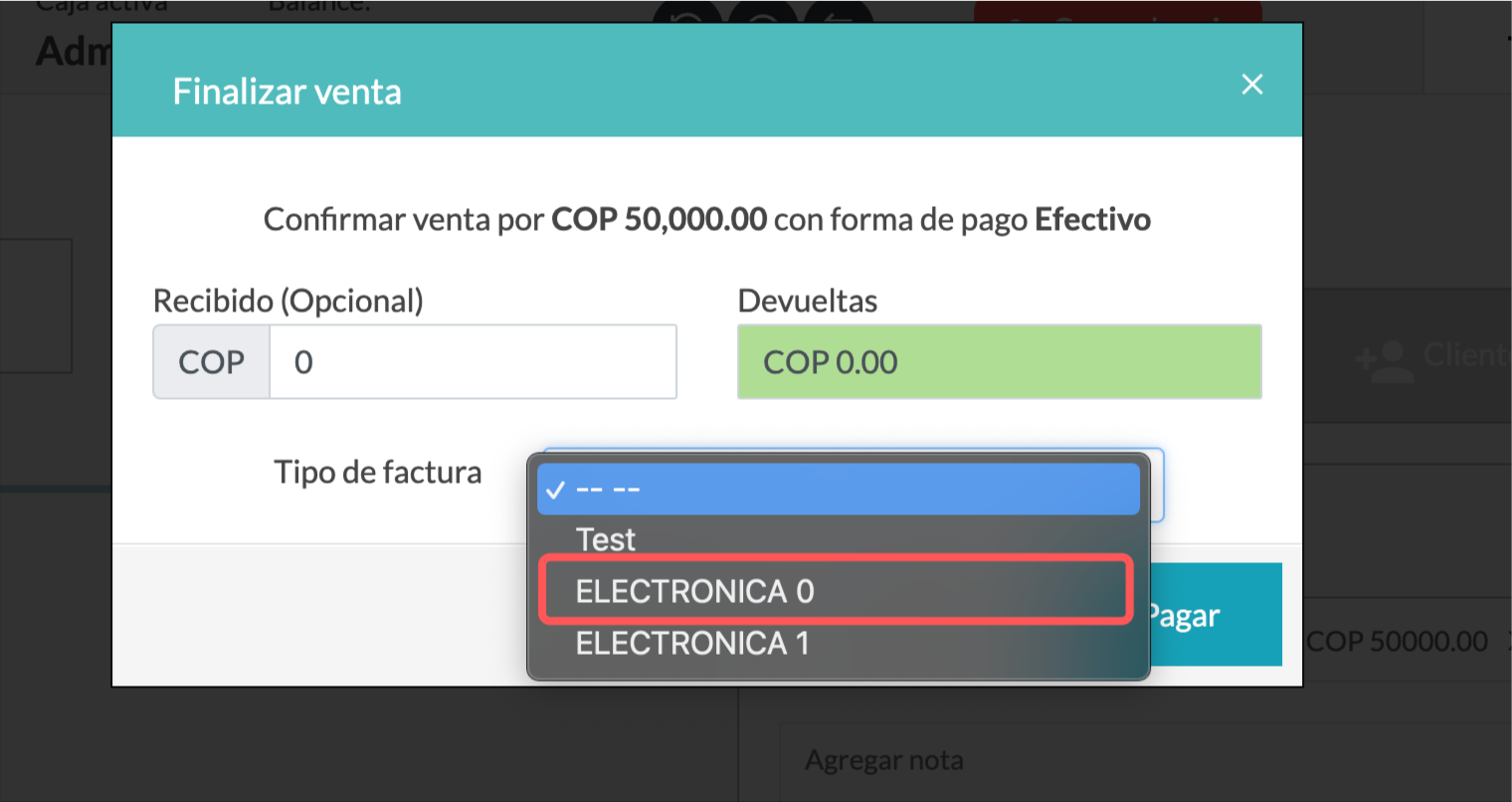The width and height of the screenshot is (1512, 802).
Task: Click the Tipo de factura label
Action: click(x=378, y=473)
